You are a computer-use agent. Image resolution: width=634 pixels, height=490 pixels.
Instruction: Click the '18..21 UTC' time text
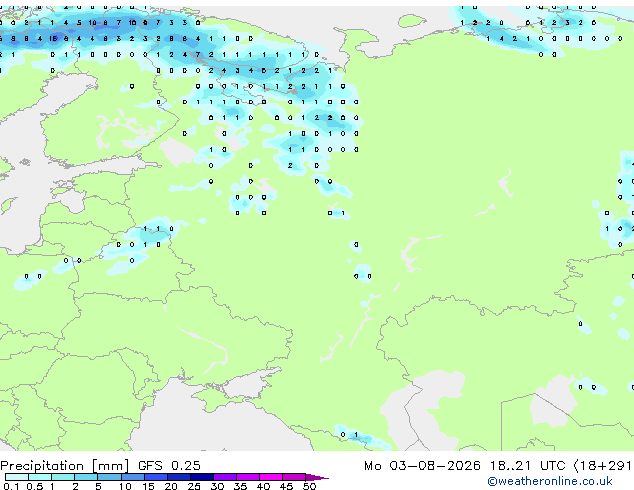(x=527, y=466)
